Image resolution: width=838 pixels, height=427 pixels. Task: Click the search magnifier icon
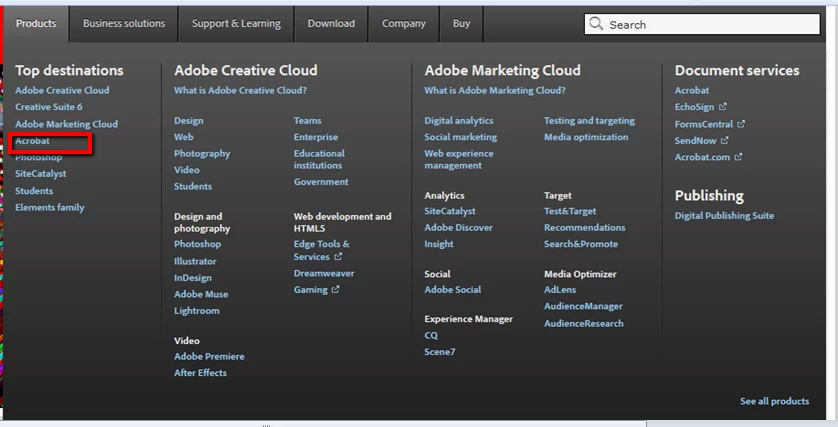coord(596,24)
